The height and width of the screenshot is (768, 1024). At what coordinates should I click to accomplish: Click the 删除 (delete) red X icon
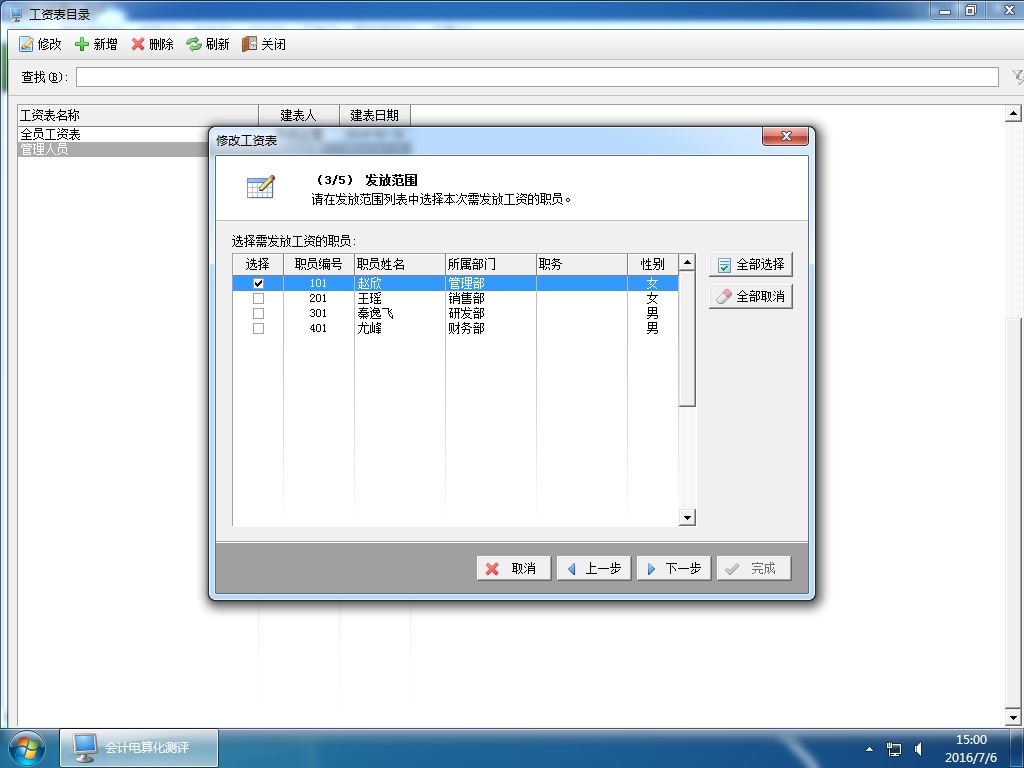tap(138, 44)
